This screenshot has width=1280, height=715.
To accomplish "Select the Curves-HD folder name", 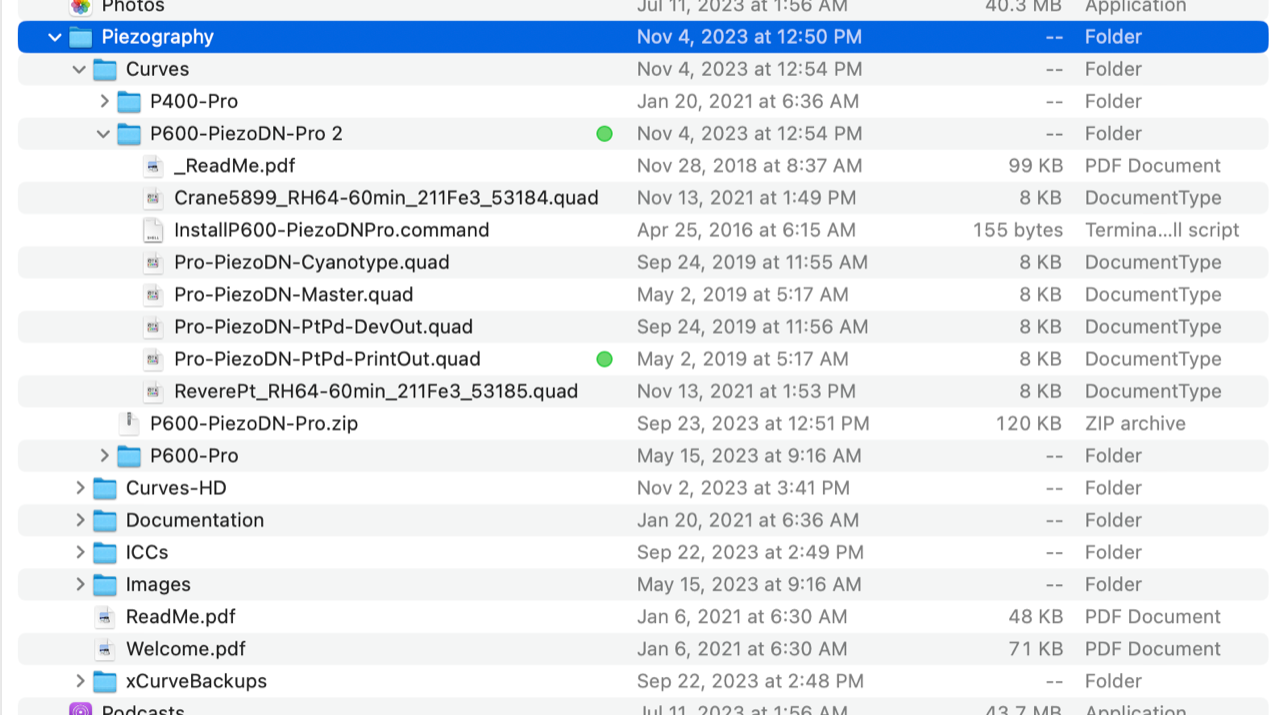I will point(176,488).
